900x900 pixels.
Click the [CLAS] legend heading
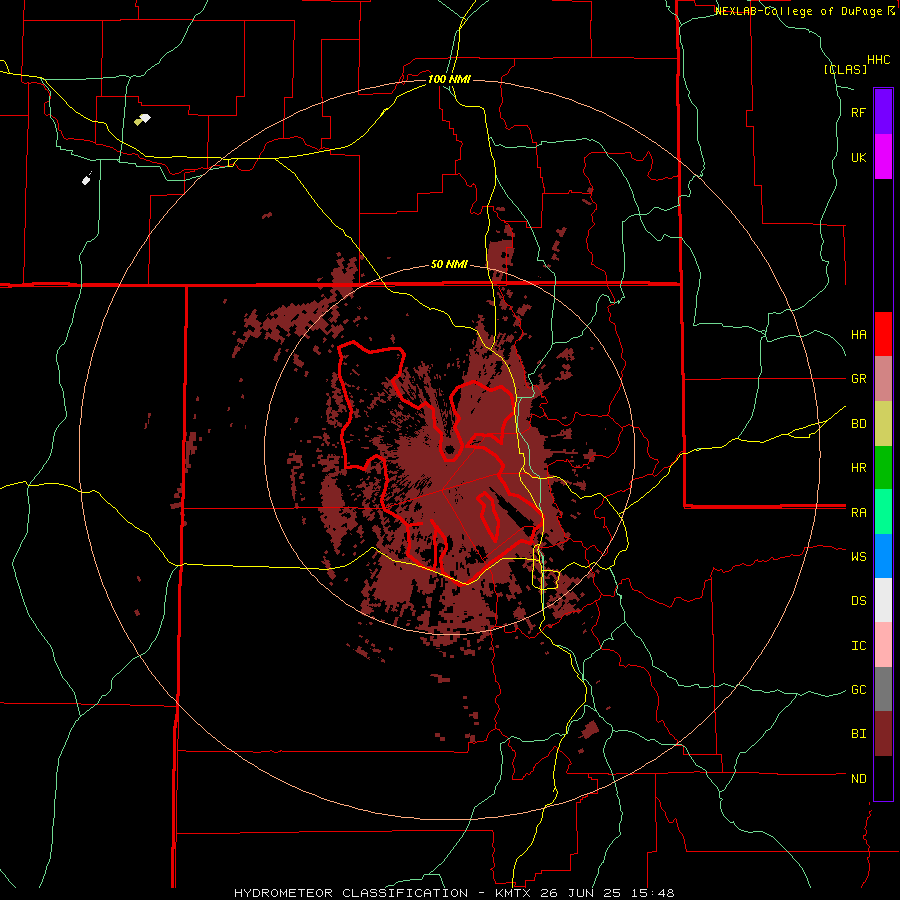[845, 69]
